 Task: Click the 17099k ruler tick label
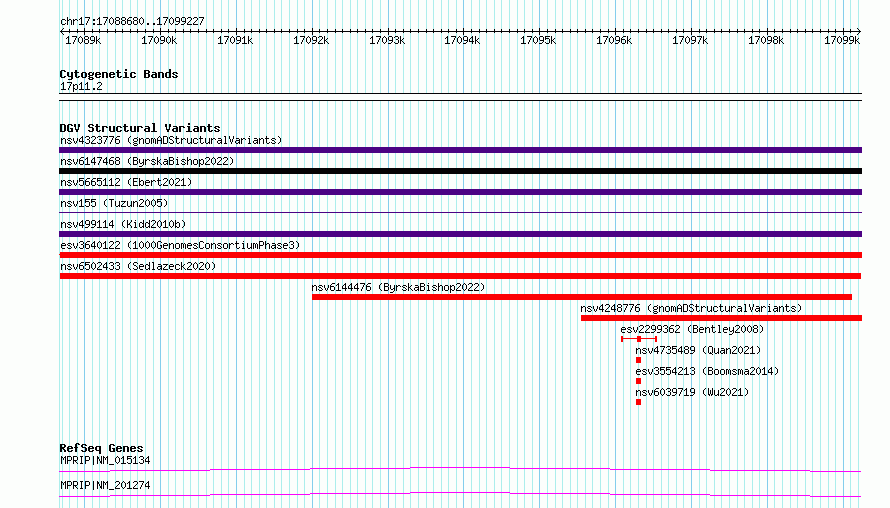(842, 40)
